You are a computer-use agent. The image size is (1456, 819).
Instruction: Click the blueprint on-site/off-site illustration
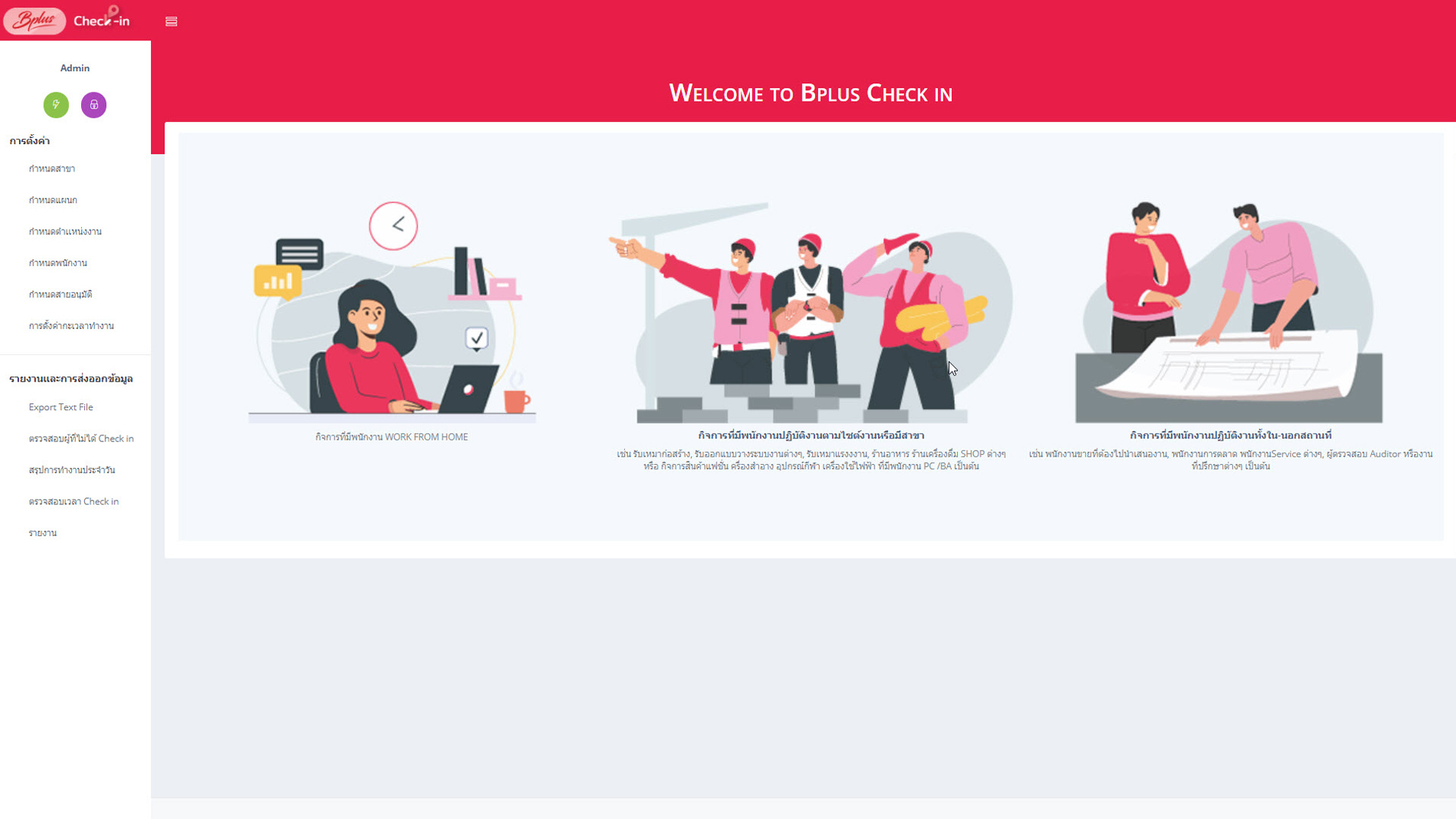coord(1228,312)
